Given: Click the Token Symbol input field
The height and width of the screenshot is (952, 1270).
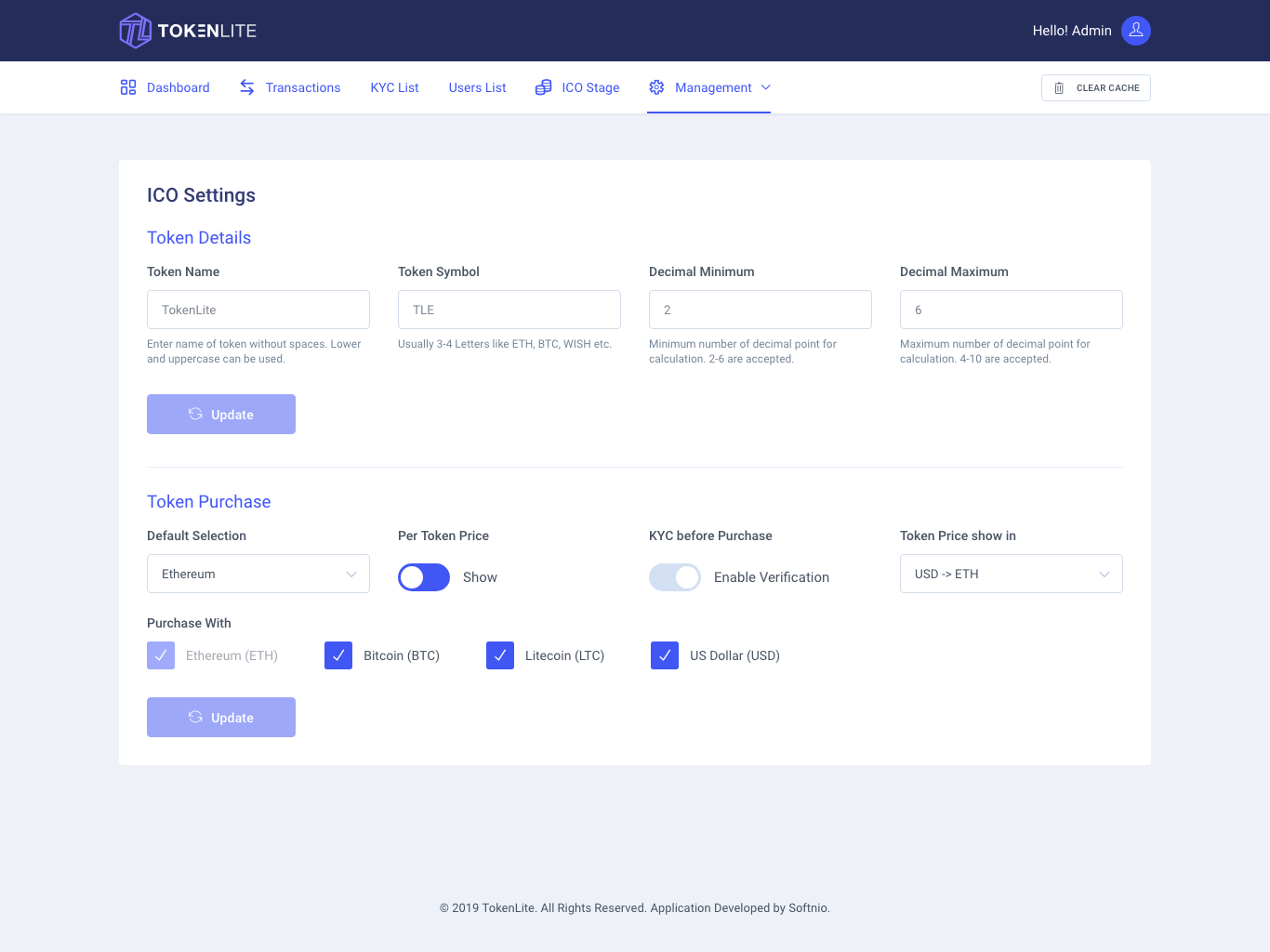Looking at the screenshot, I should (509, 310).
